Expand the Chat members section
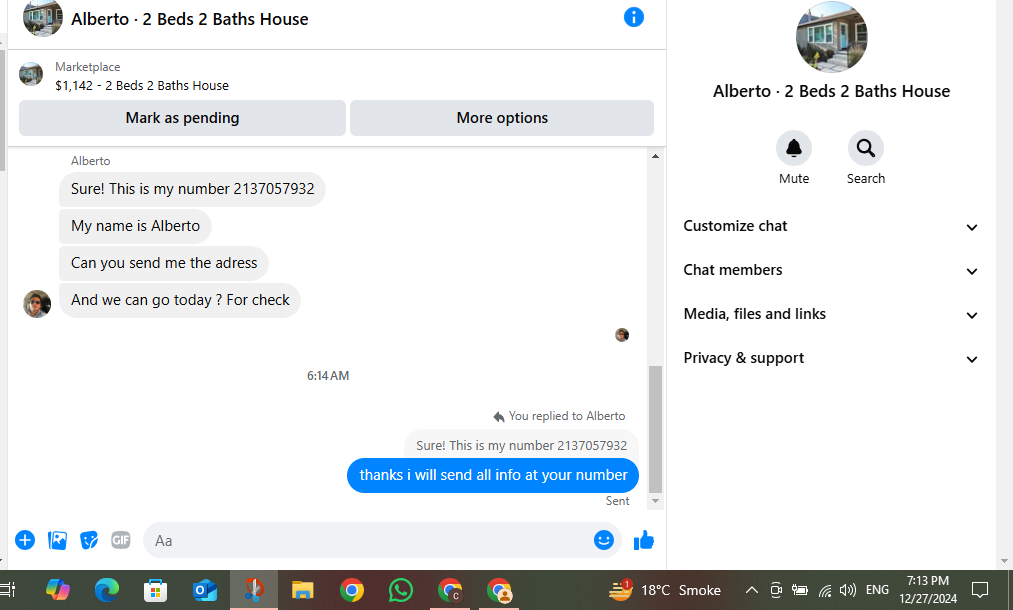 (x=830, y=270)
